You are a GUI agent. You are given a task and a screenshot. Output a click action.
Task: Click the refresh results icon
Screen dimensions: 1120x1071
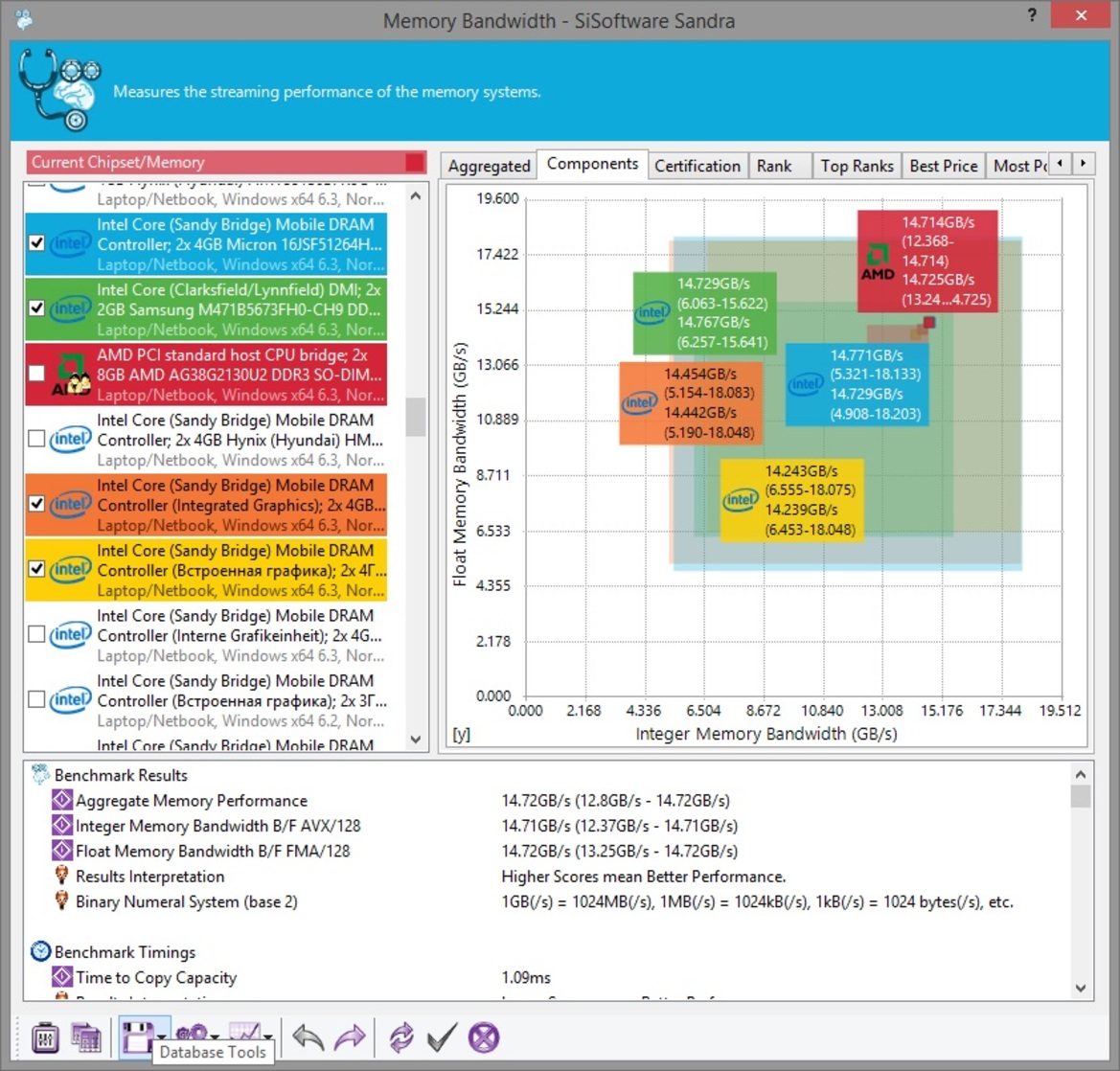point(401,1037)
